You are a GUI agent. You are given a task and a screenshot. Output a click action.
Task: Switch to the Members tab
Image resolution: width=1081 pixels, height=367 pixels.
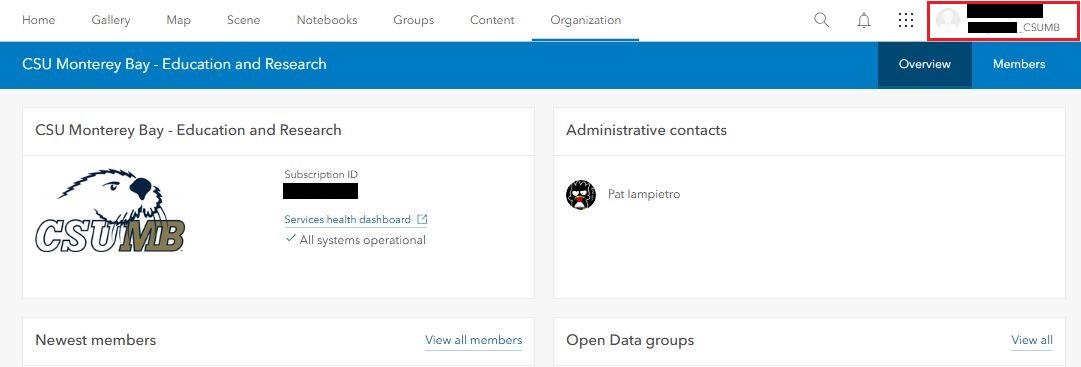click(1019, 64)
